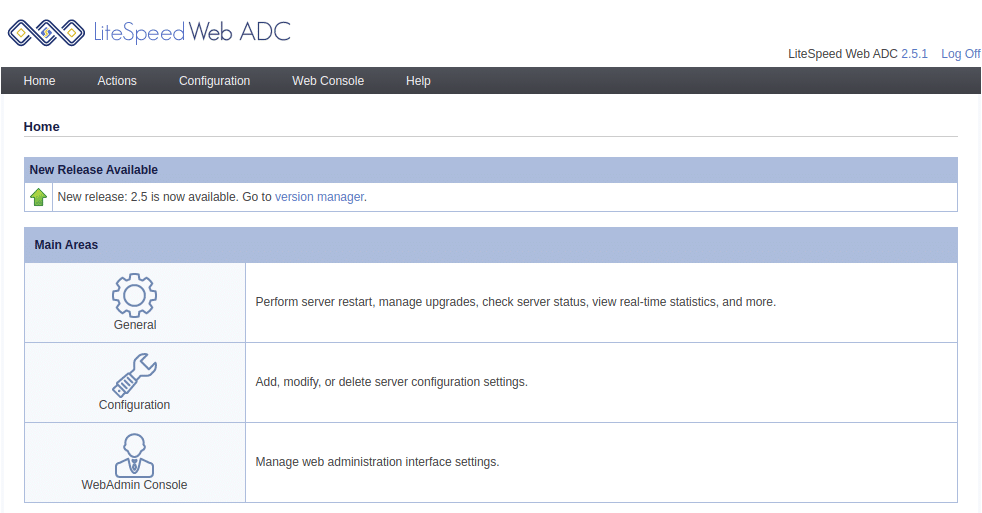Click the 'Home' page heading
Viewport: 982px width, 513px height.
click(42, 127)
